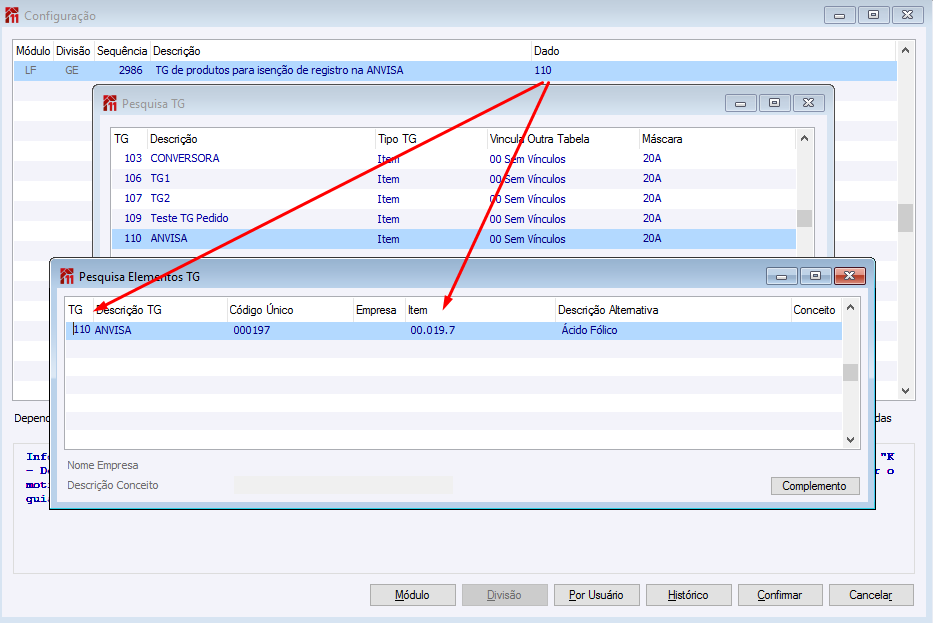Select the item cell 00.019.7

[433, 330]
